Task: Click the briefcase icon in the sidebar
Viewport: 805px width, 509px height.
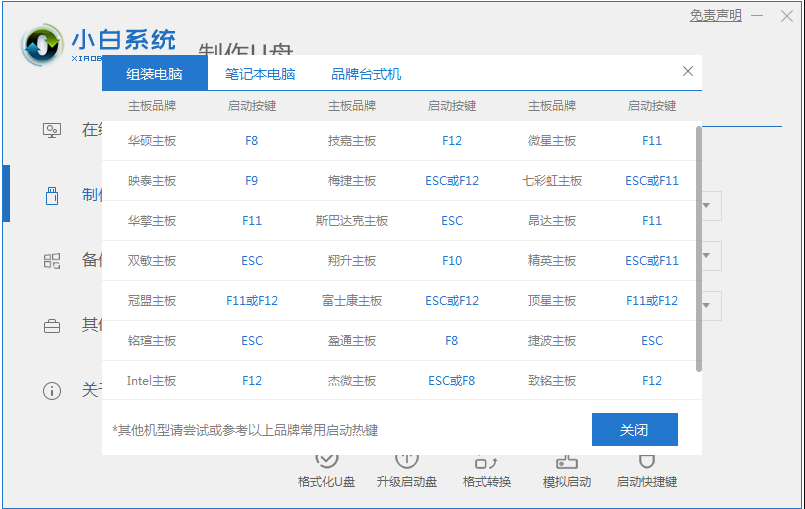Action: click(52, 325)
